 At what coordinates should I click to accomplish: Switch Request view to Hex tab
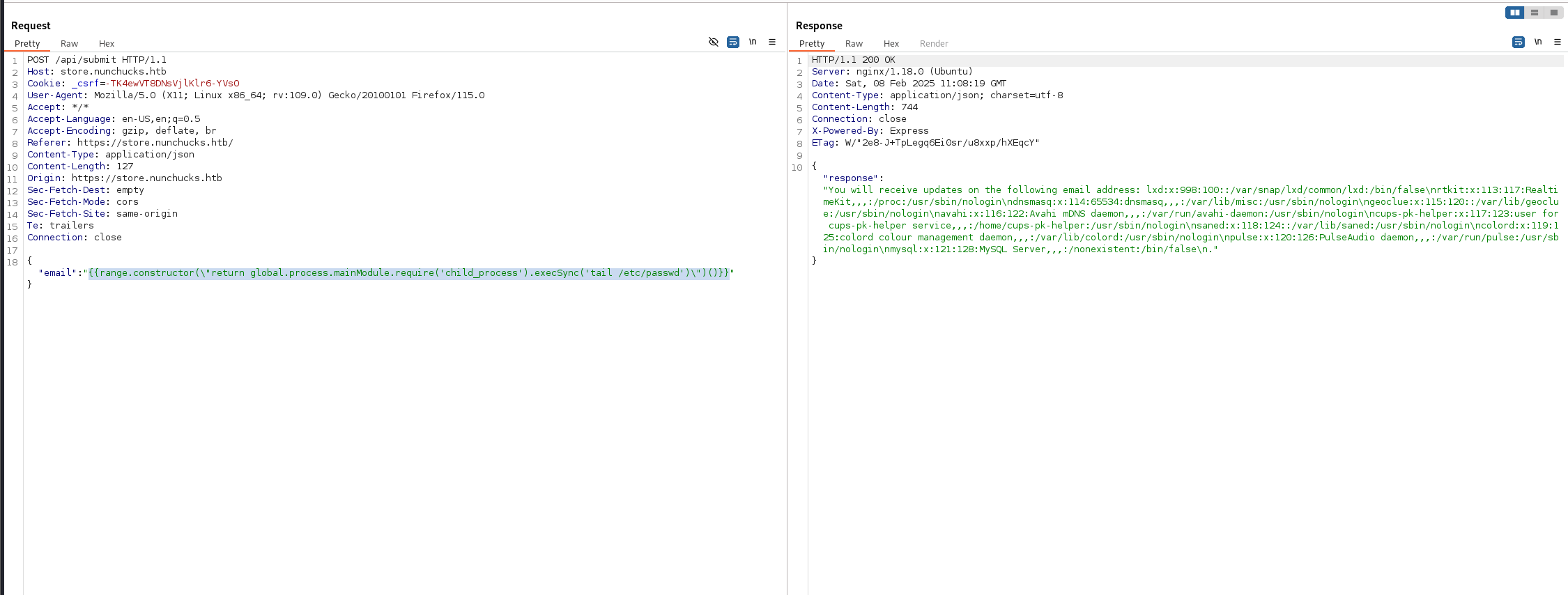tap(106, 43)
